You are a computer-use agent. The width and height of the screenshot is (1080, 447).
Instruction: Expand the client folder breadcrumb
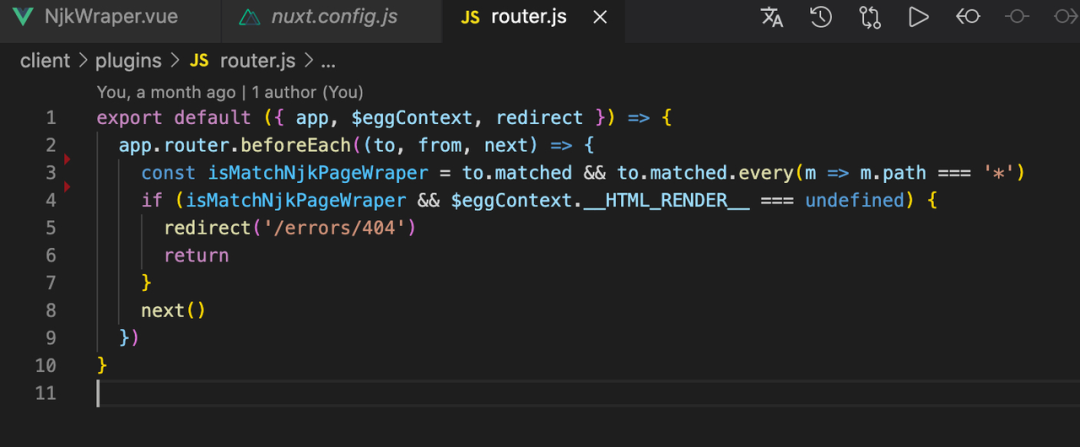[45, 61]
